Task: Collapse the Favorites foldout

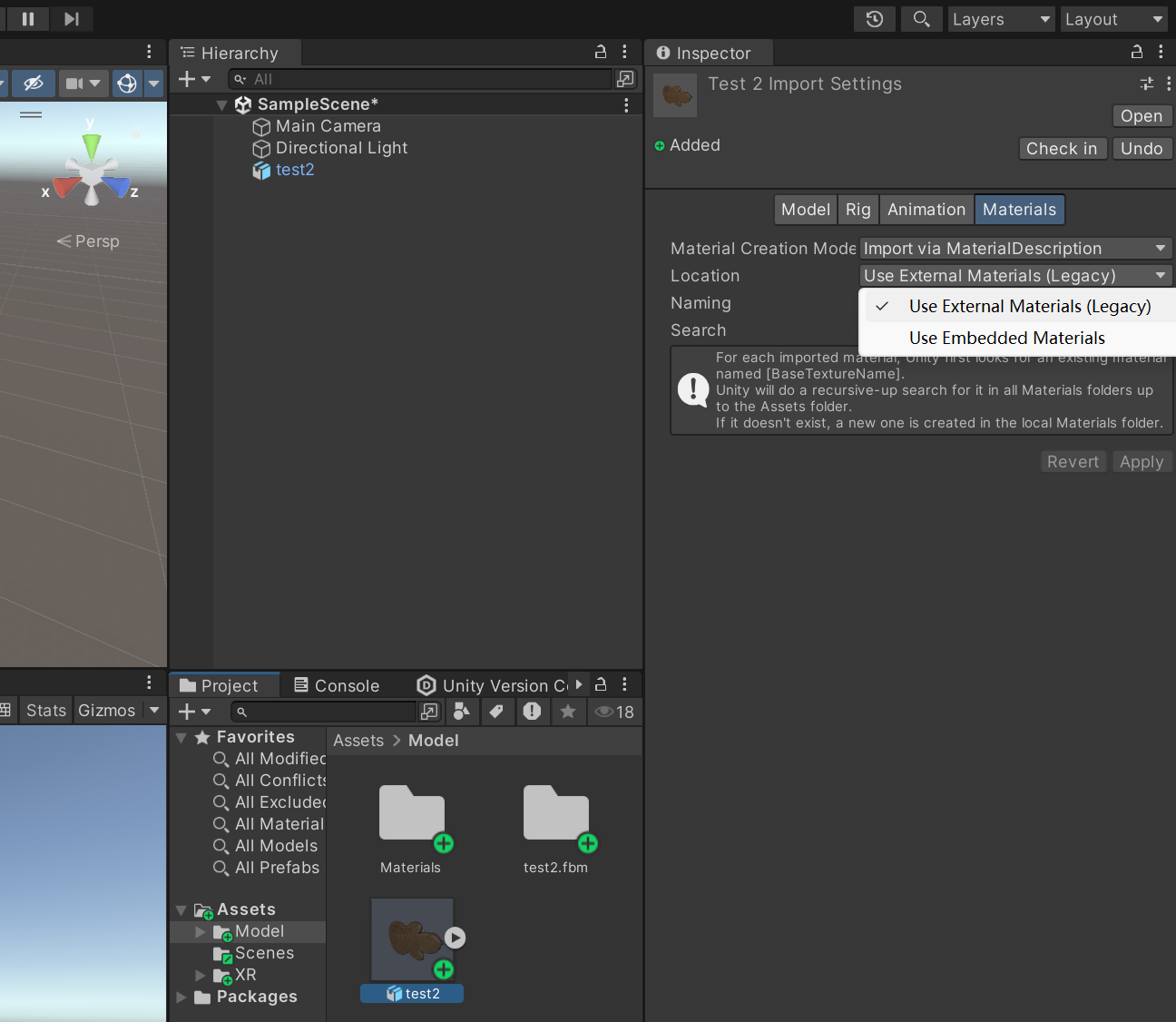Action: click(181, 738)
